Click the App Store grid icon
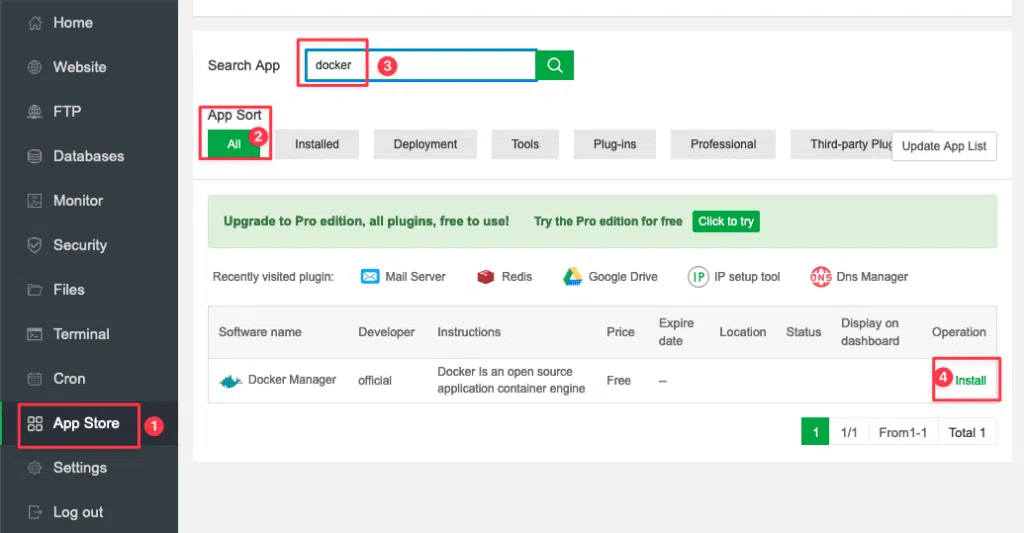The image size is (1024, 533). coord(35,423)
